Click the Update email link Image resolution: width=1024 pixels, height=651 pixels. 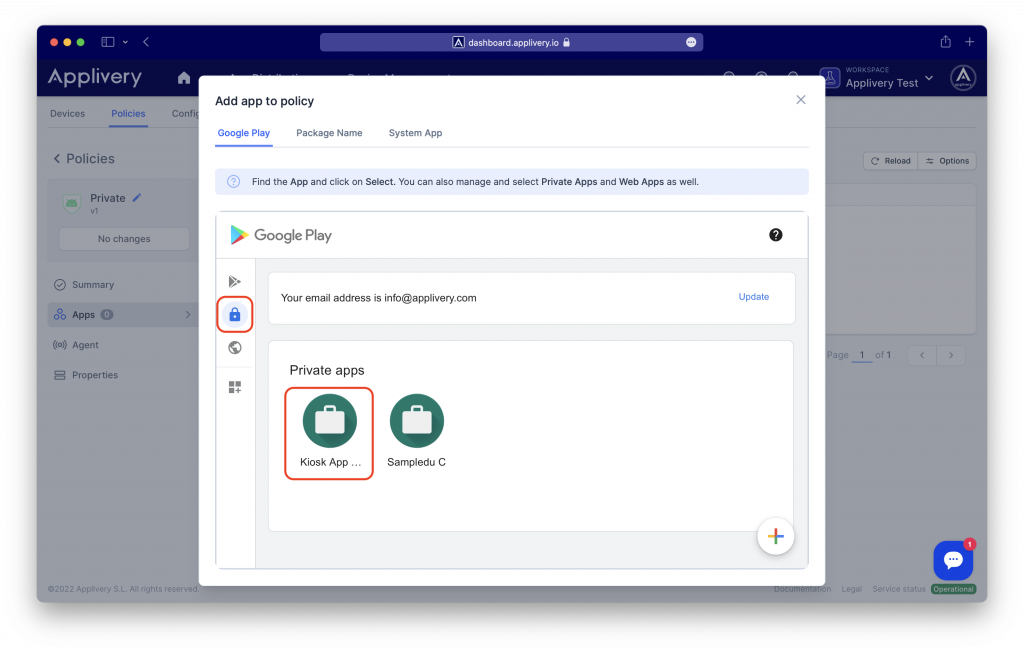coord(754,296)
